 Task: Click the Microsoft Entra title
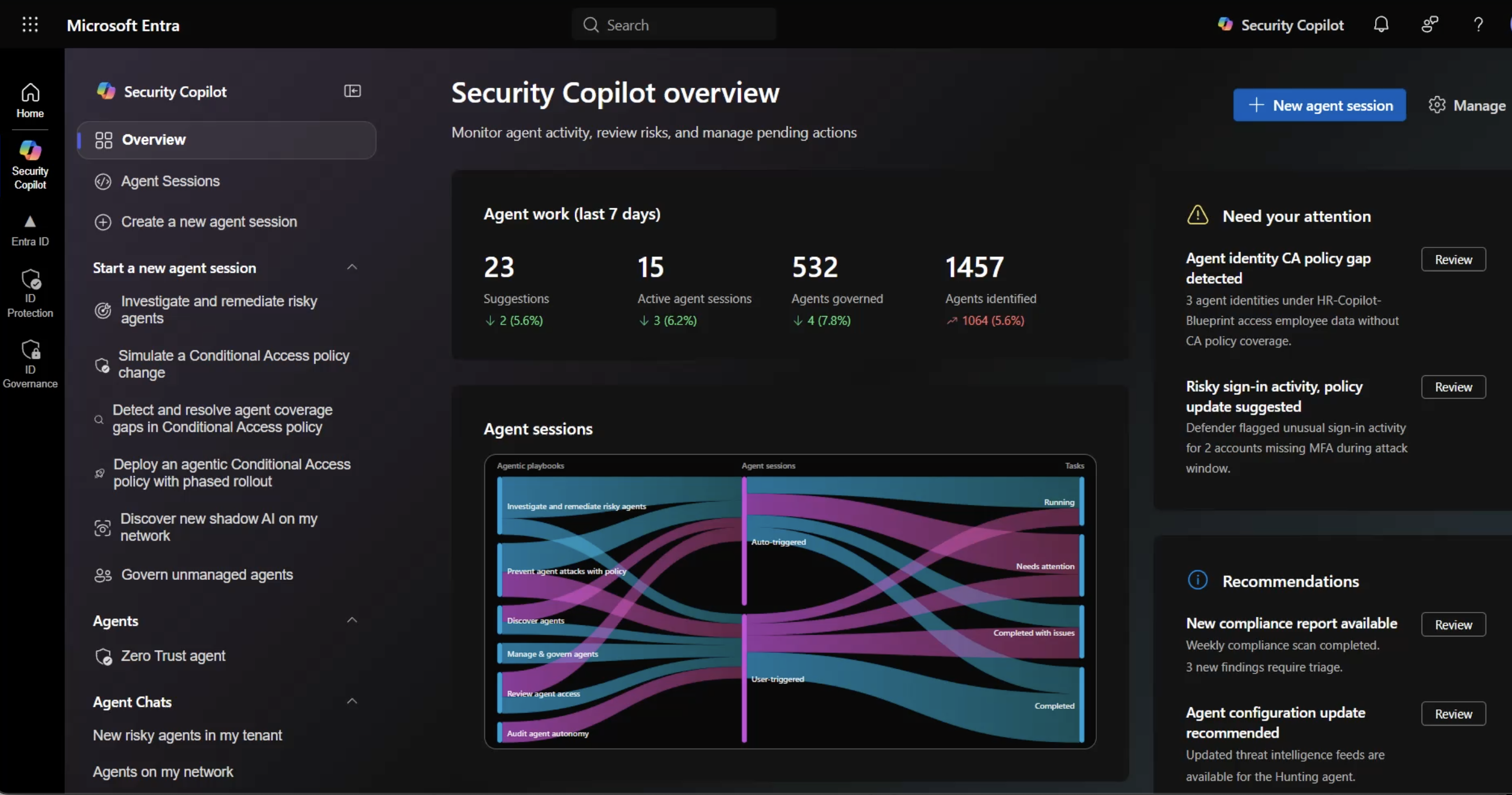(123, 25)
